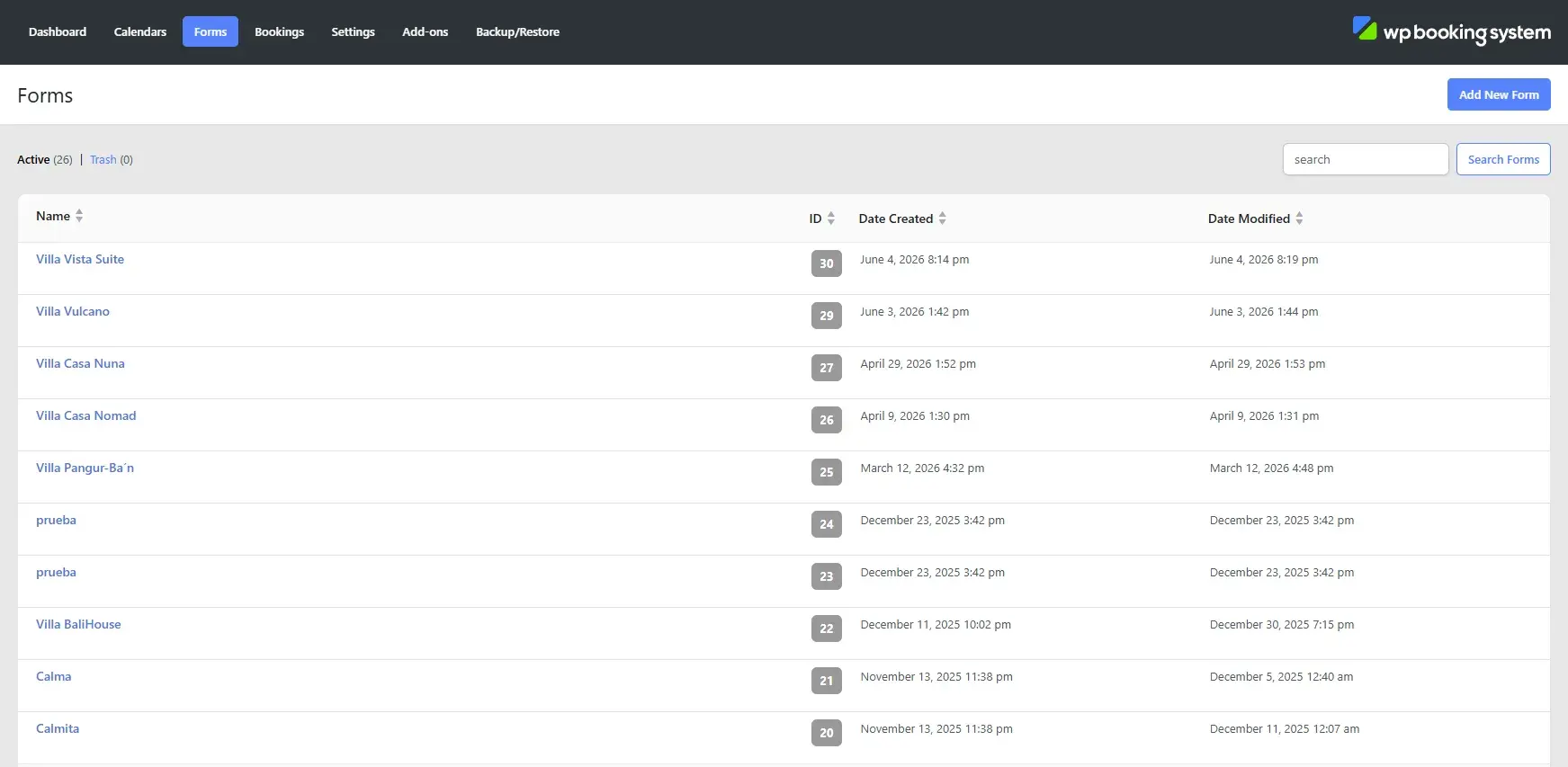Click ID badge 26
Image resolution: width=1568 pixels, height=767 pixels.
[x=827, y=420]
